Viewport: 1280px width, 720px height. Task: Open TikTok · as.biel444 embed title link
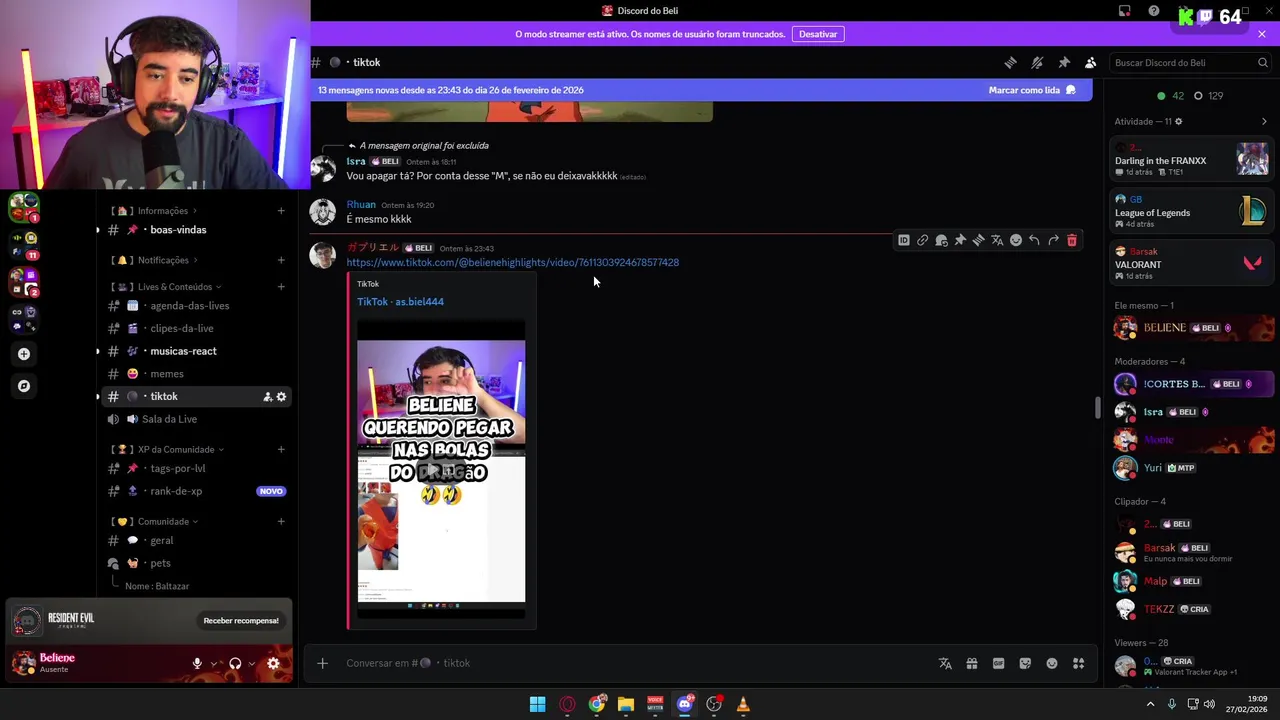tap(400, 302)
